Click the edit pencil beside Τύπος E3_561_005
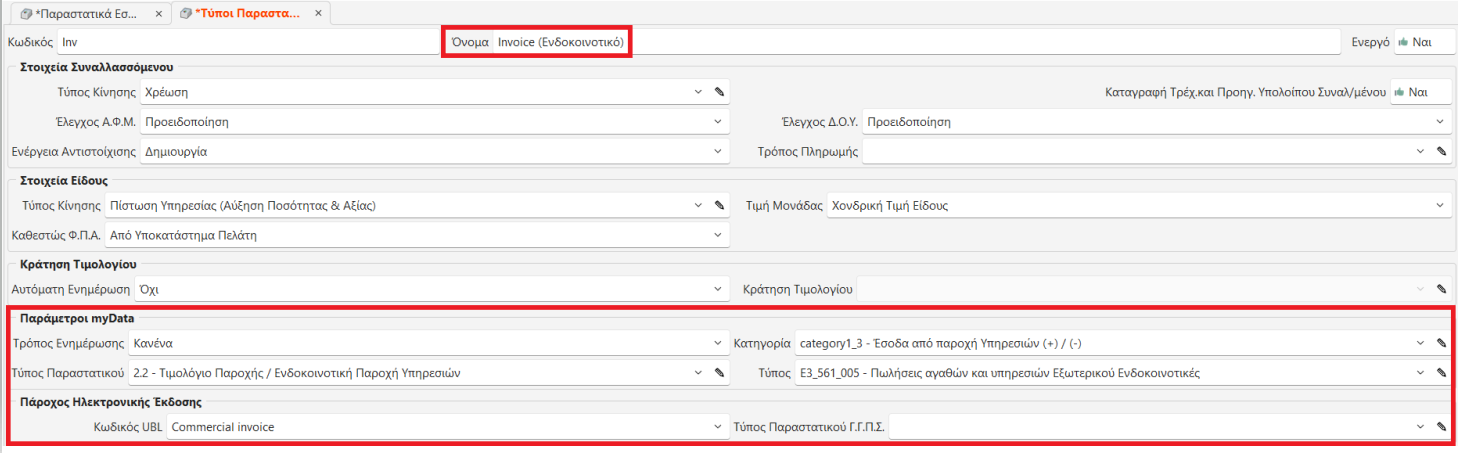This screenshot has height=453, width=1458. 1441,374
